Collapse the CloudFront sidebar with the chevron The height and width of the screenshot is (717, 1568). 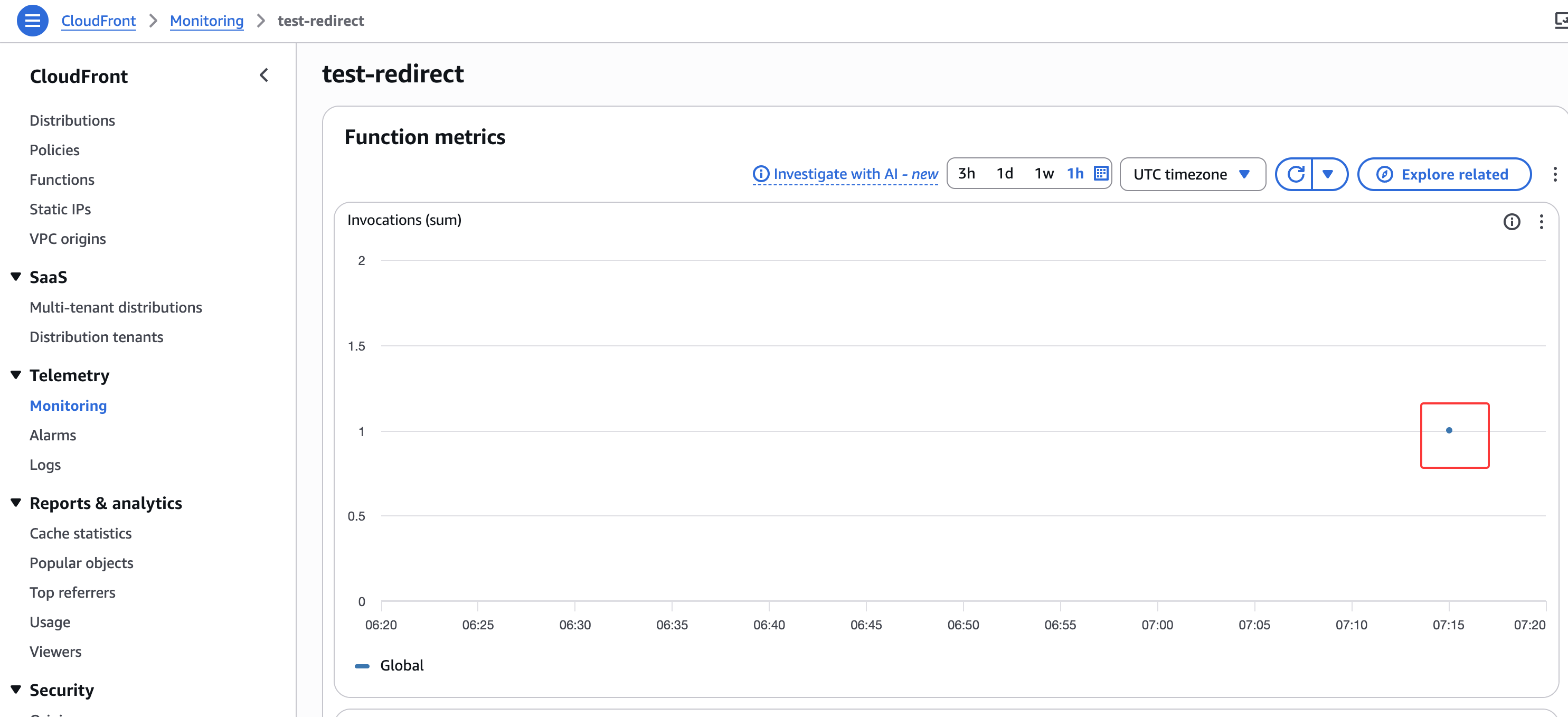263,76
